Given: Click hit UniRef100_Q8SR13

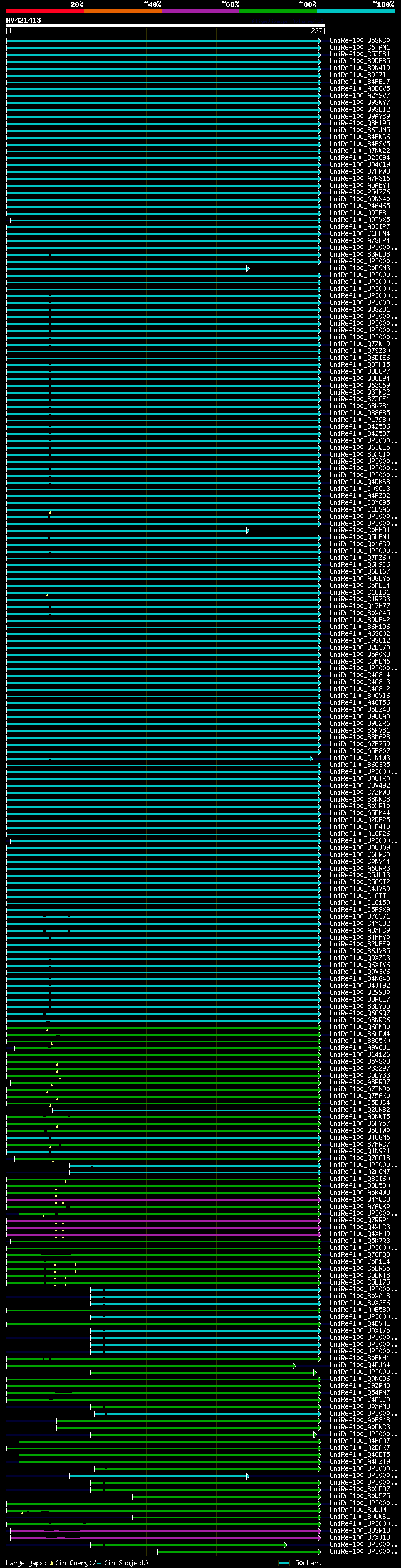Looking at the screenshot, I should pyautogui.click(x=360, y=1531).
